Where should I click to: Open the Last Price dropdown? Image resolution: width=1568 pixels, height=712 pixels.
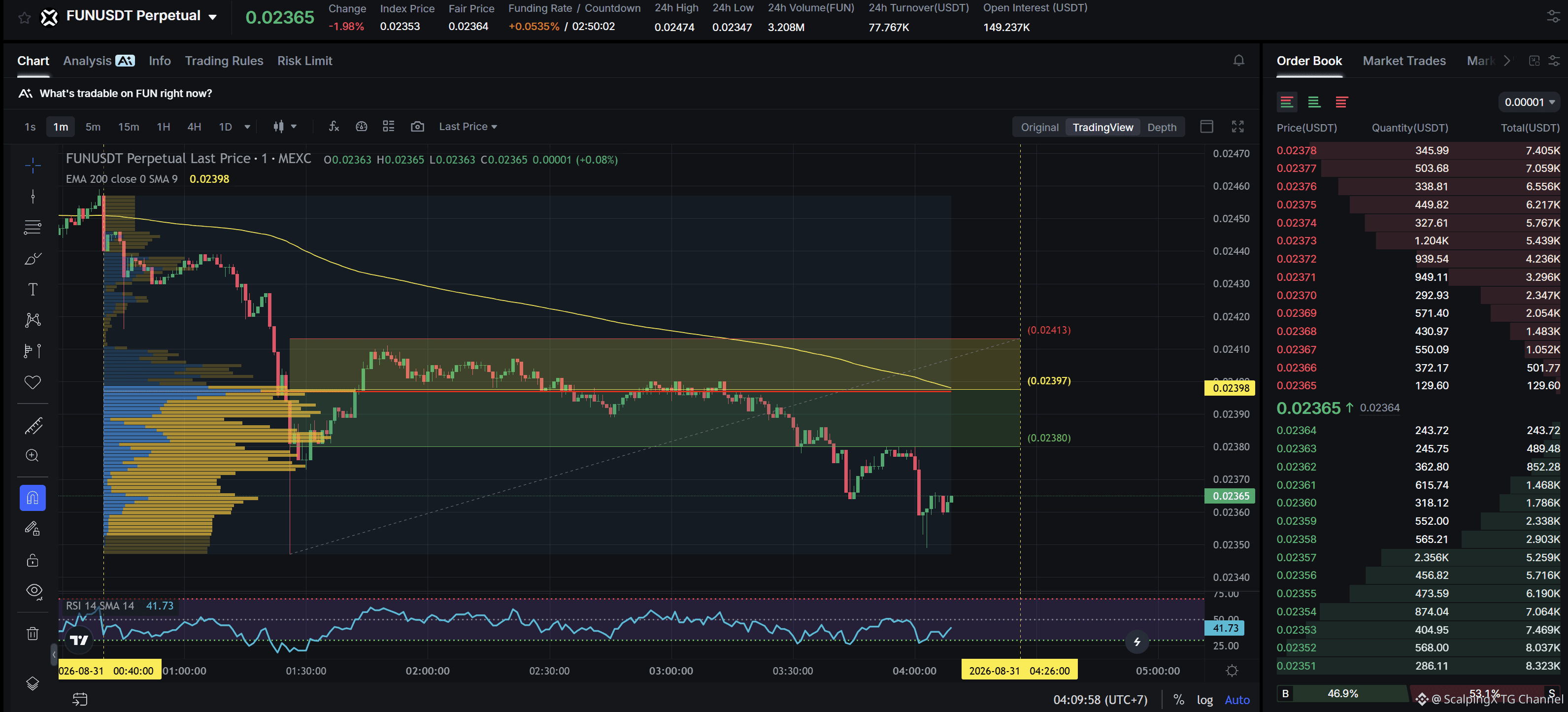click(x=468, y=126)
